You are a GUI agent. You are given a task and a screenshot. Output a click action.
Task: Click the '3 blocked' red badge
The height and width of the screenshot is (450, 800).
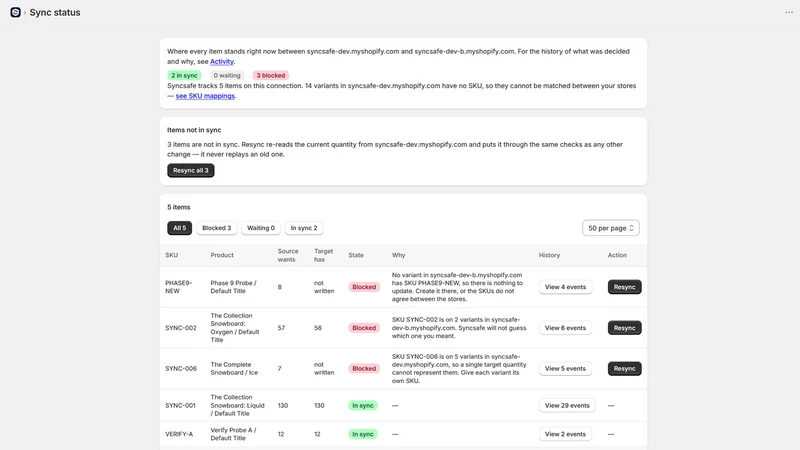tap(270, 76)
